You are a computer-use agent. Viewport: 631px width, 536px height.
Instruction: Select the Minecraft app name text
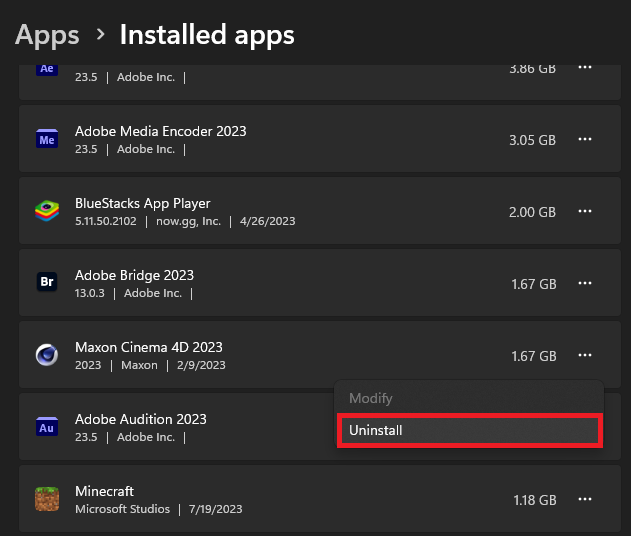(x=104, y=491)
